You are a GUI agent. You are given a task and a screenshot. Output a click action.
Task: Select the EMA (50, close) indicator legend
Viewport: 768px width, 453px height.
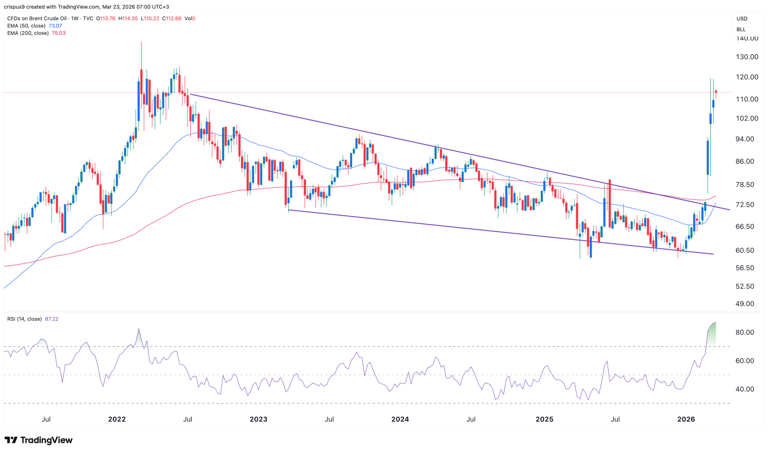click(x=26, y=25)
